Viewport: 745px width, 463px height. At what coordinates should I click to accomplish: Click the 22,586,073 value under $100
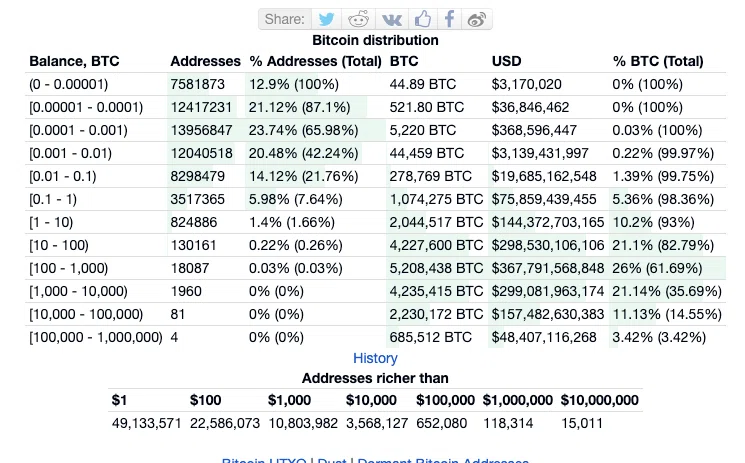225,423
